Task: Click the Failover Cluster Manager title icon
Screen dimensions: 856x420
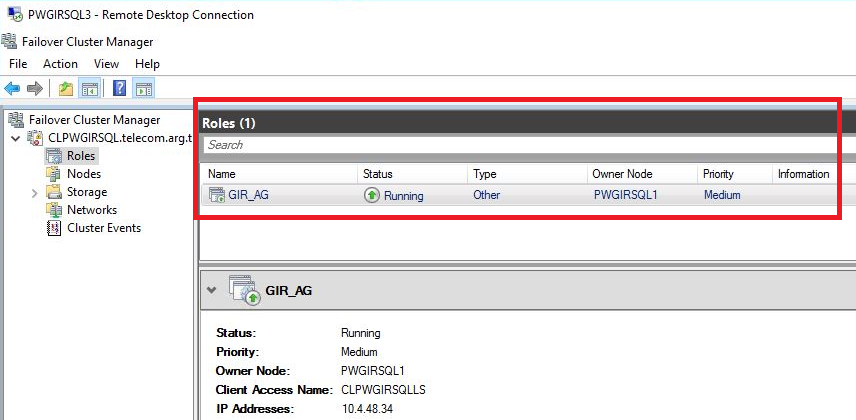Action: 9,42
